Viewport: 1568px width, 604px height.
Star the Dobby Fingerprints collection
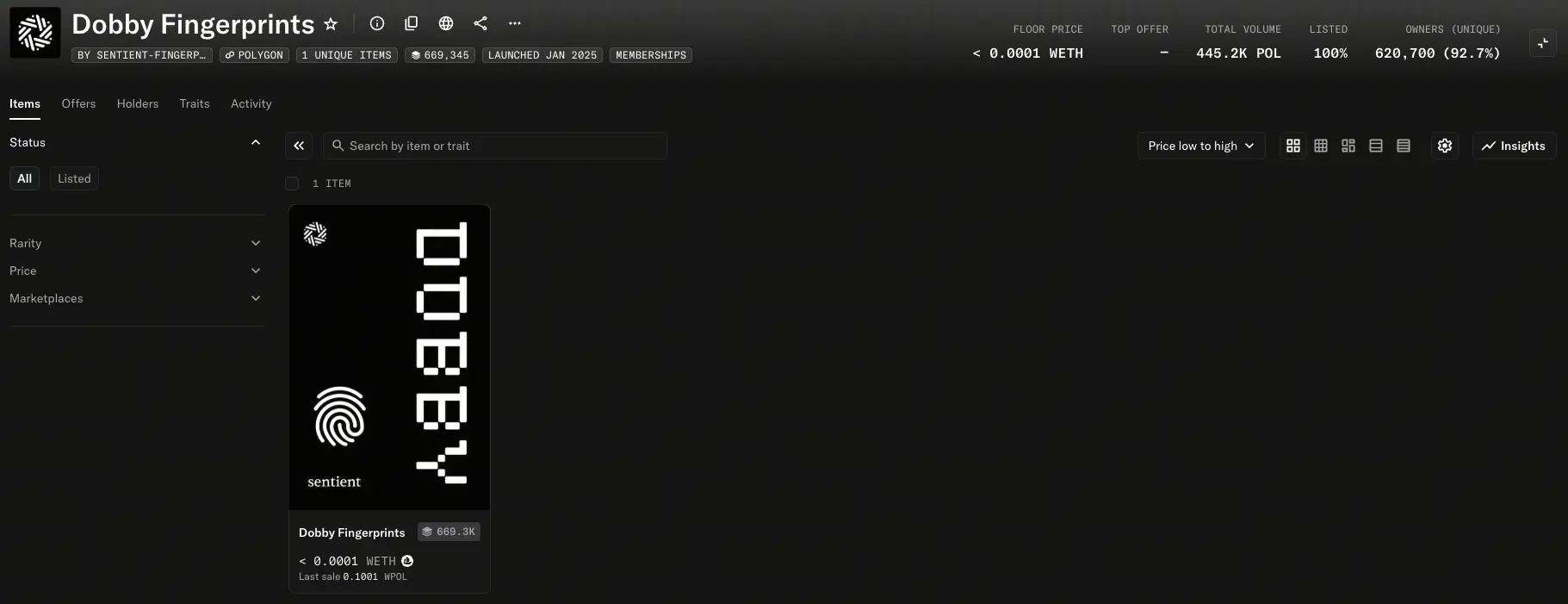pos(331,24)
